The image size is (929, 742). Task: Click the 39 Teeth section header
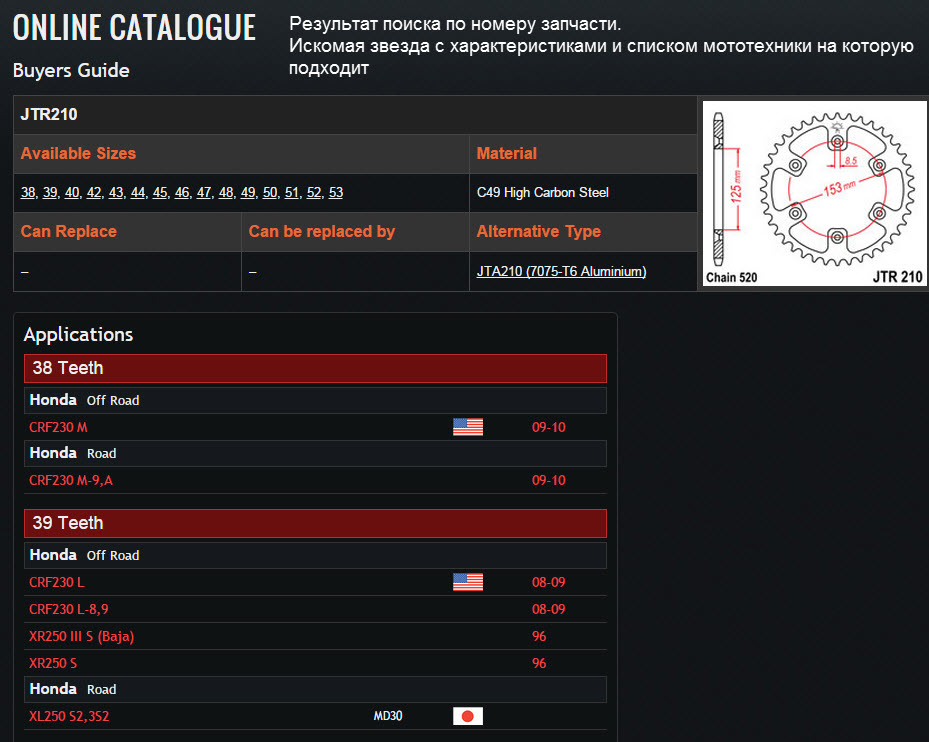click(315, 523)
